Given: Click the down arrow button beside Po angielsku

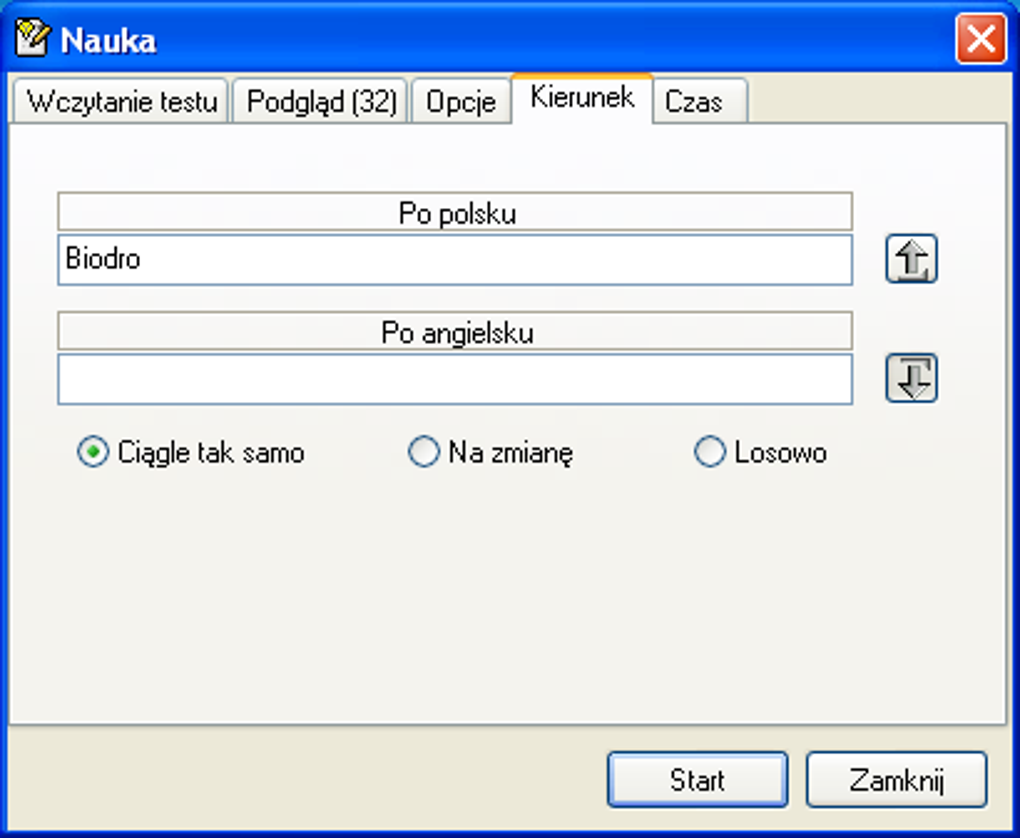Looking at the screenshot, I should pyautogui.click(x=911, y=378).
